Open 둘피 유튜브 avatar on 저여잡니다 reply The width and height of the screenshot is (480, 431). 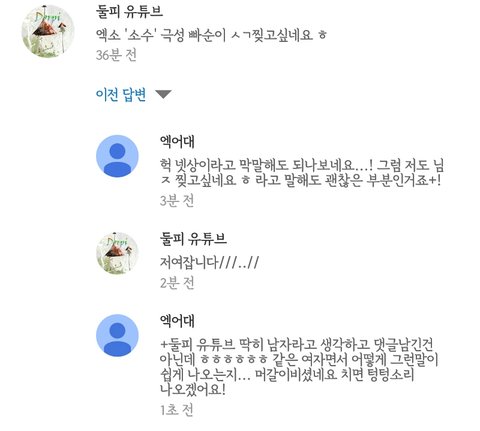117,253
